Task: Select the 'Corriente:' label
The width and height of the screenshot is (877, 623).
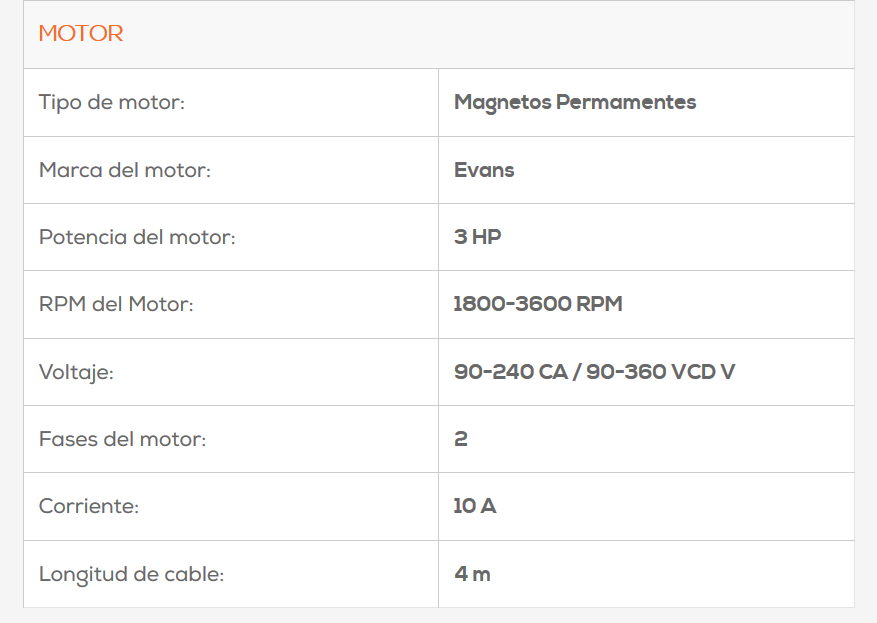Action: (x=88, y=506)
